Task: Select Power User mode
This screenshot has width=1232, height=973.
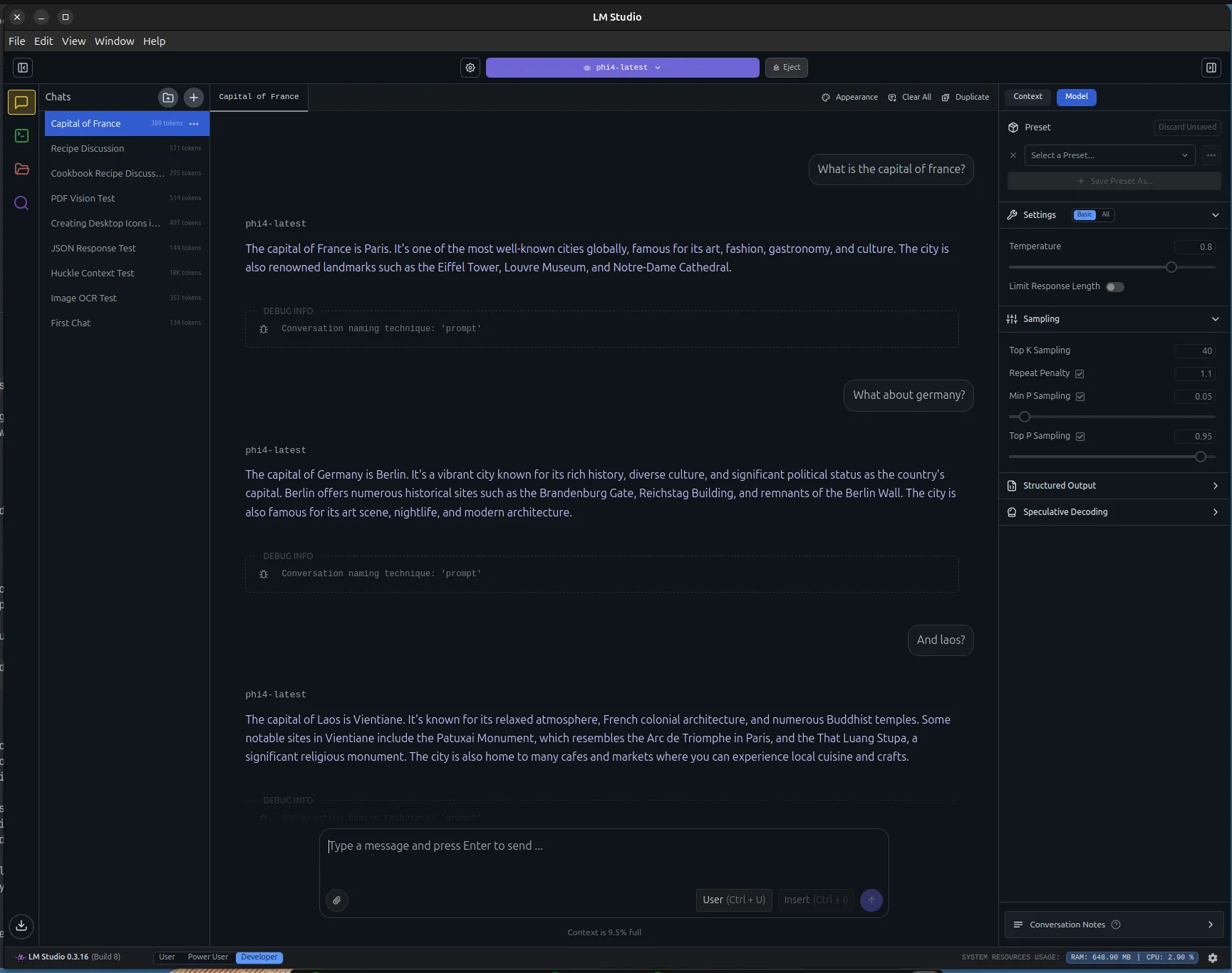Action: pos(208,957)
